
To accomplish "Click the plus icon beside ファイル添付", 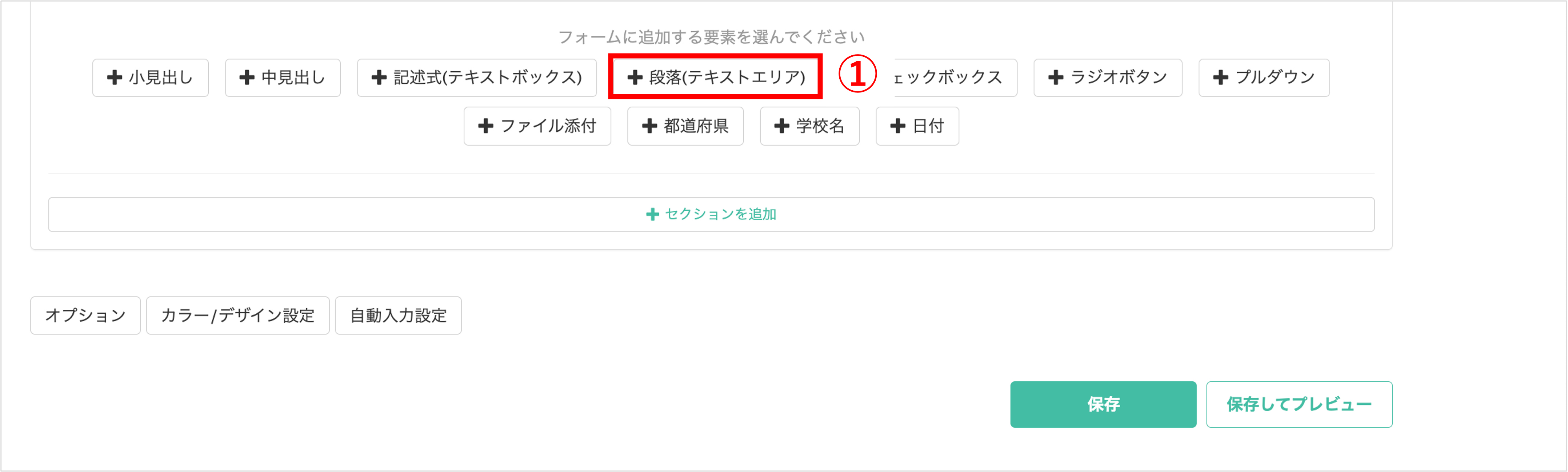I will coord(486,126).
